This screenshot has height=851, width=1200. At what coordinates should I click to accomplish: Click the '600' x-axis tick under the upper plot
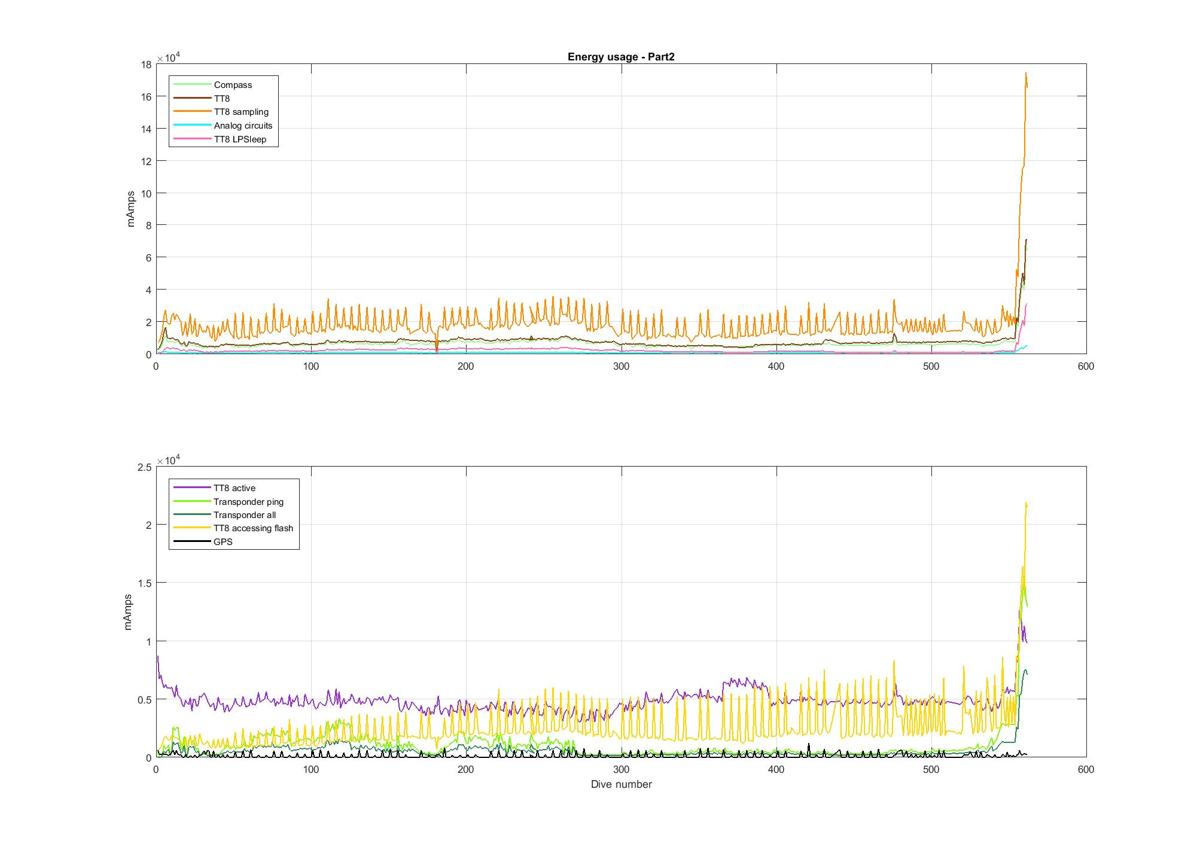tap(1086, 367)
